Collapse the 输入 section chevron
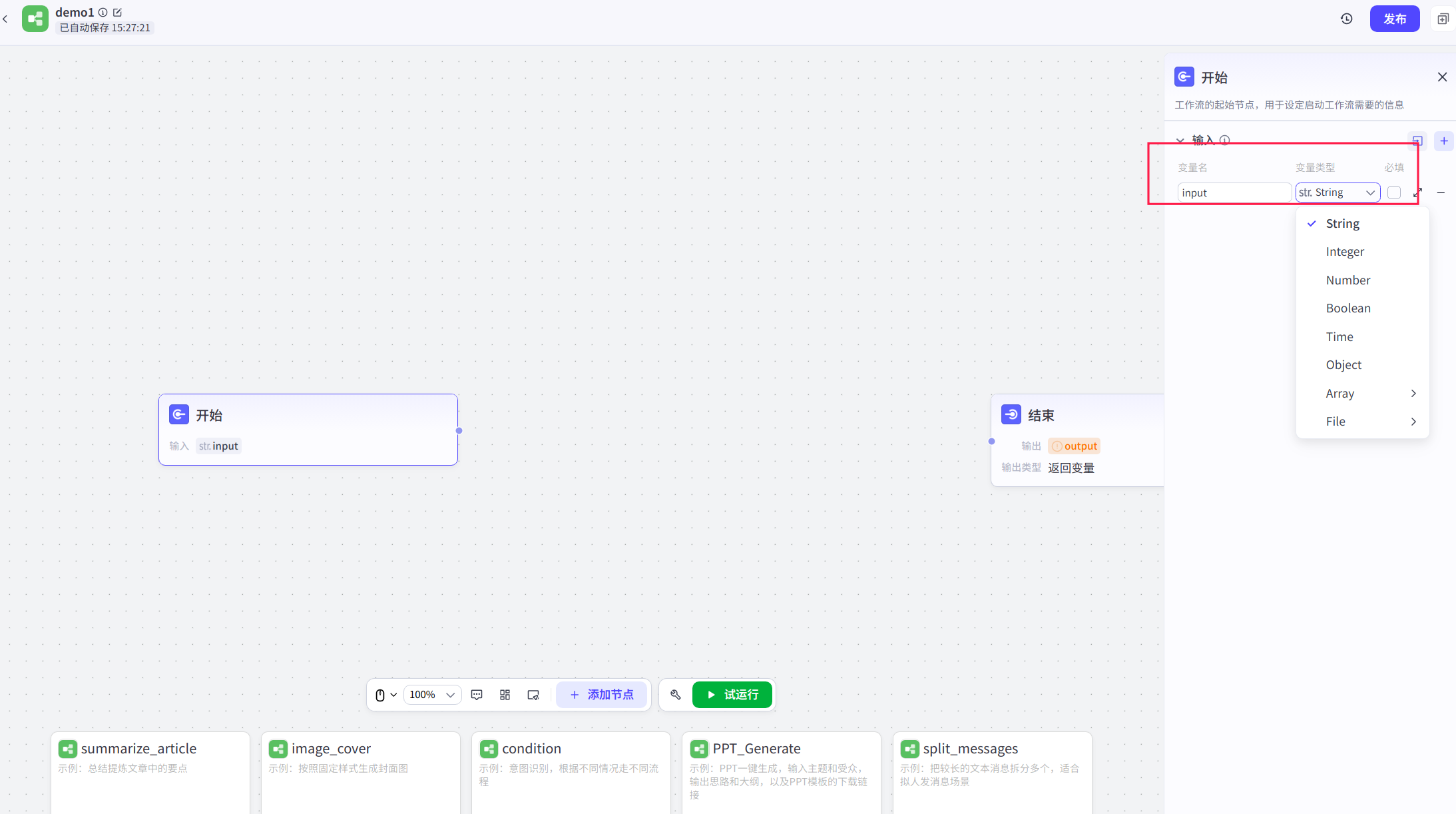Viewport: 1456px width, 814px height. point(1180,141)
